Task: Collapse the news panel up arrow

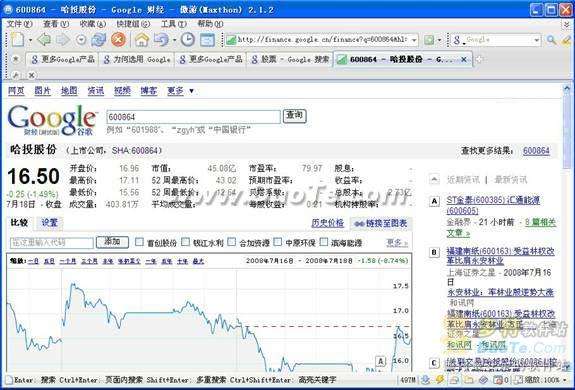Action: click(x=434, y=179)
